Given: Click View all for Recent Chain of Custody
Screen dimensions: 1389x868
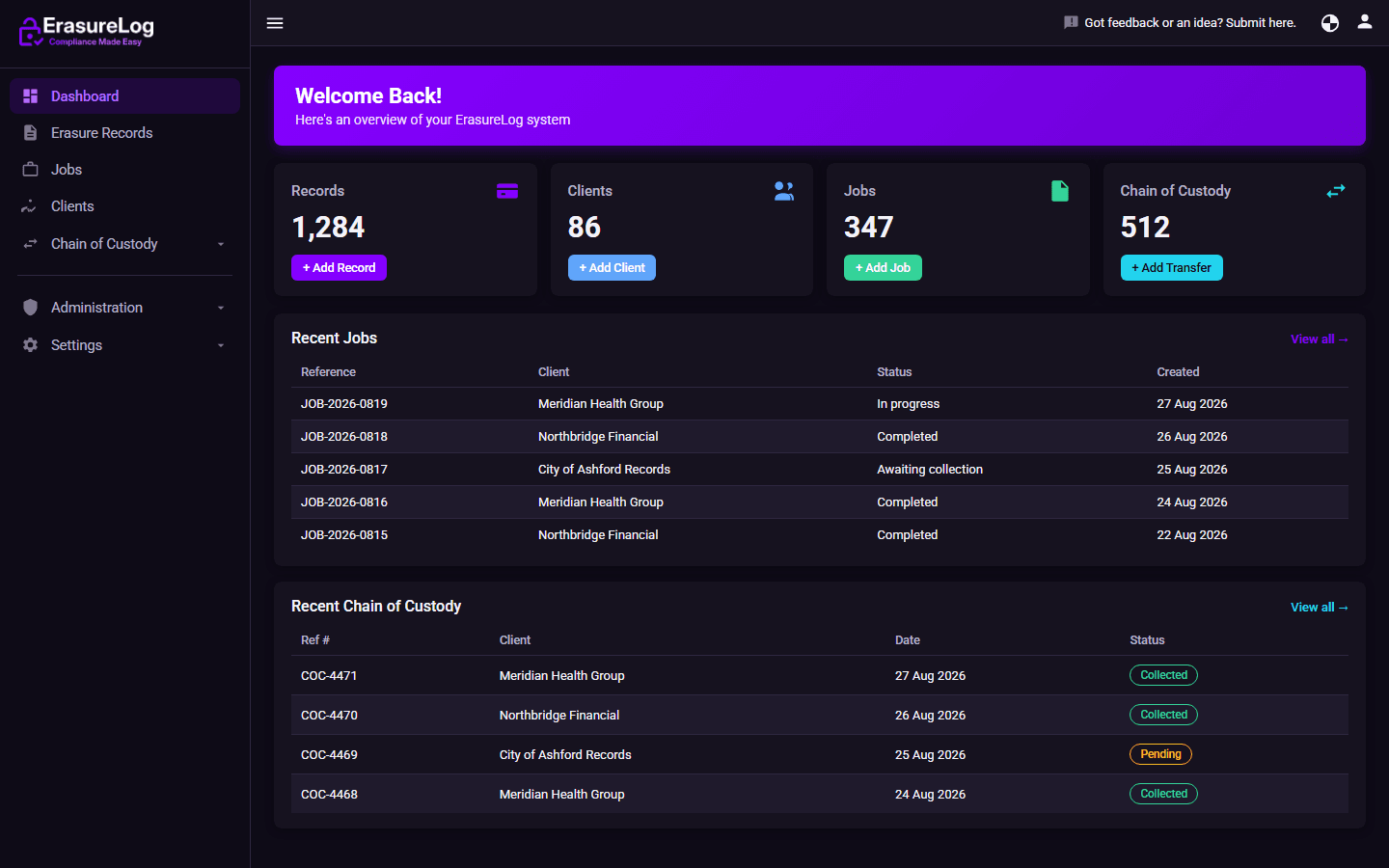Looking at the screenshot, I should (x=1320, y=607).
